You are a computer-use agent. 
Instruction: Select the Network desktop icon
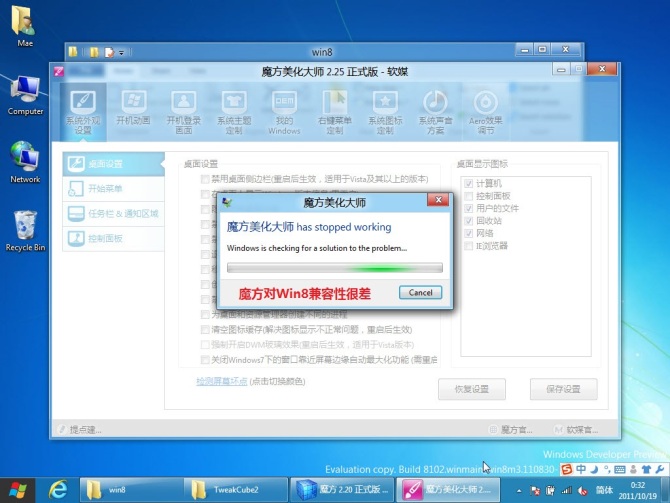coord(25,162)
